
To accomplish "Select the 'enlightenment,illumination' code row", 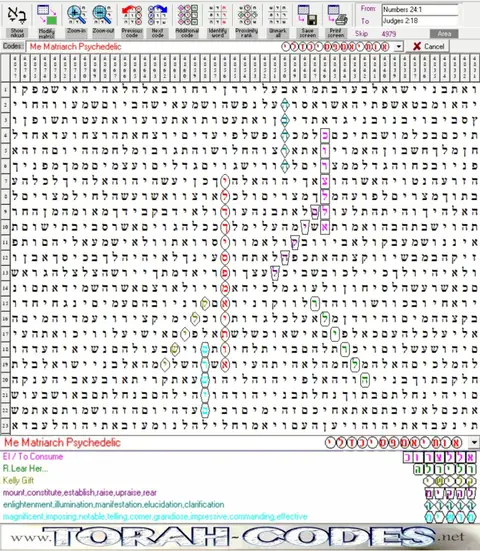I will 240,505.
